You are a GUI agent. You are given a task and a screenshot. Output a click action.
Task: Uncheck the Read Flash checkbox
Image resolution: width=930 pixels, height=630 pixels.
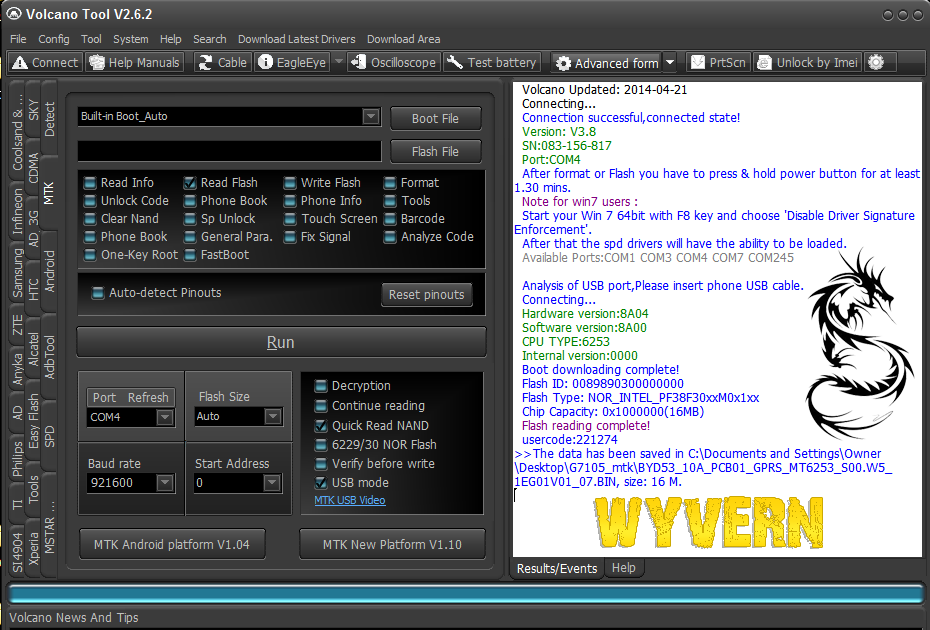tap(190, 183)
